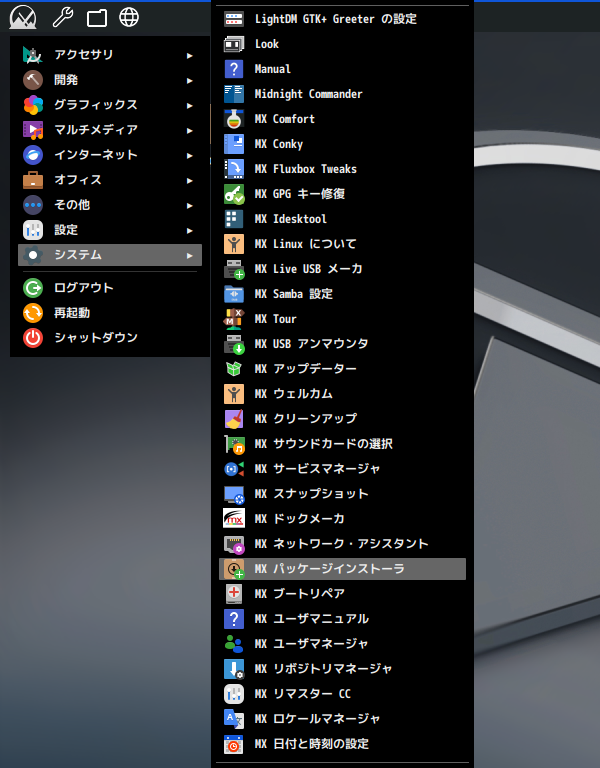The width and height of the screenshot is (600, 768).
Task: Launch MX リマスター CC
Action: (x=342, y=694)
